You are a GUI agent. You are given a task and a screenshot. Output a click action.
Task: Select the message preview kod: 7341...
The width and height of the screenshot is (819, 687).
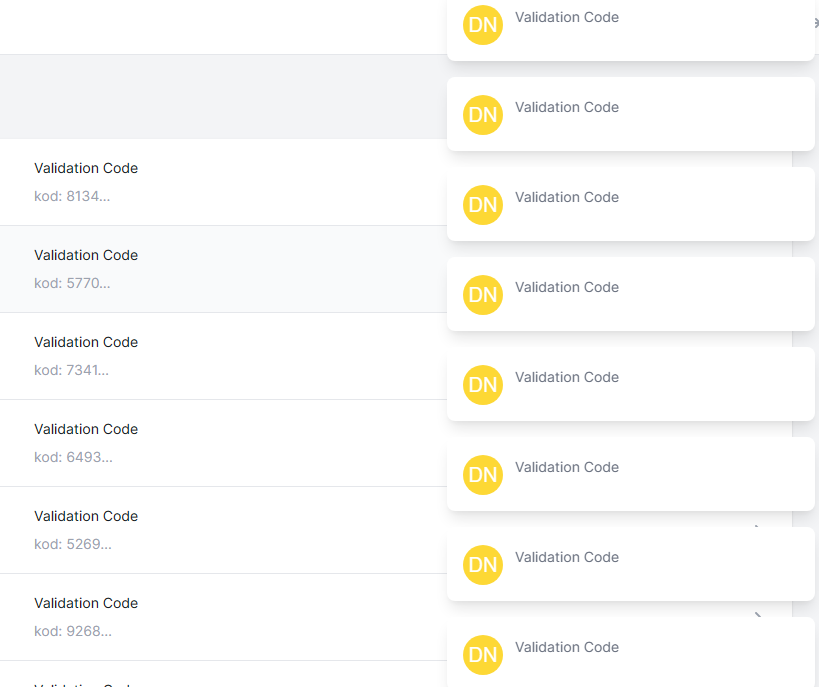(72, 370)
